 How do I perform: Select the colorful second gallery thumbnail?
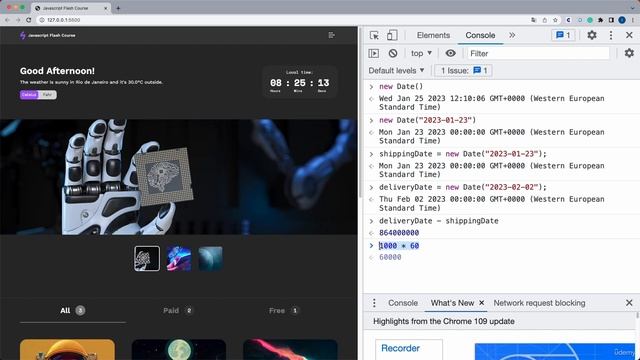click(x=179, y=258)
